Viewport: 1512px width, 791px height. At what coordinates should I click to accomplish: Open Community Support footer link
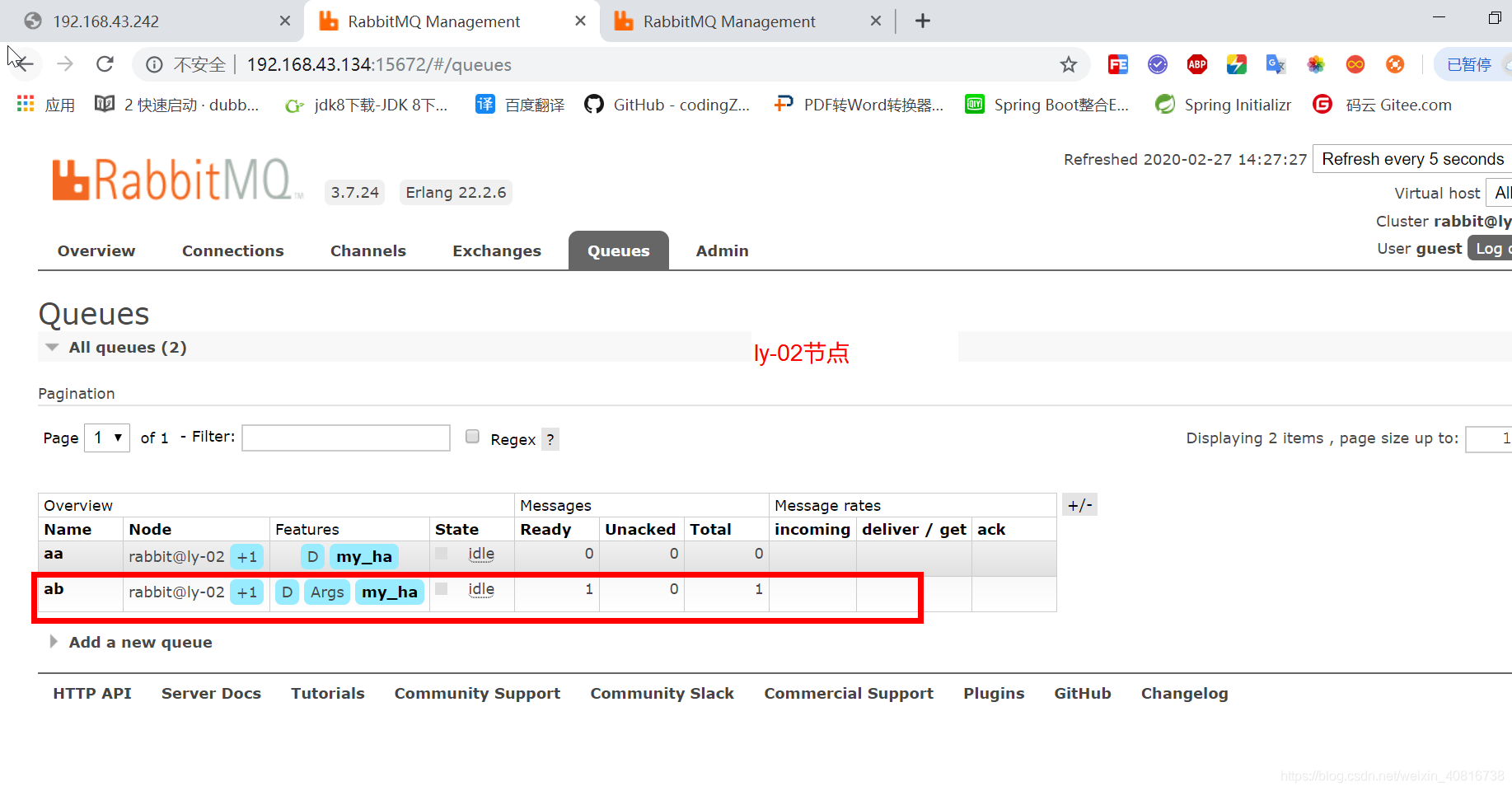pyautogui.click(x=477, y=693)
